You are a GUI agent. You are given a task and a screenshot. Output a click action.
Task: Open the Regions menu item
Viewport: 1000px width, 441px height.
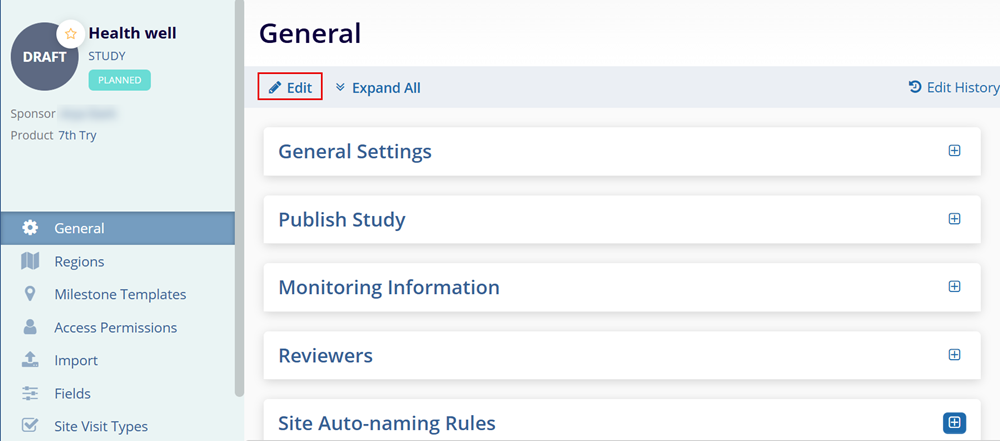[79, 261]
